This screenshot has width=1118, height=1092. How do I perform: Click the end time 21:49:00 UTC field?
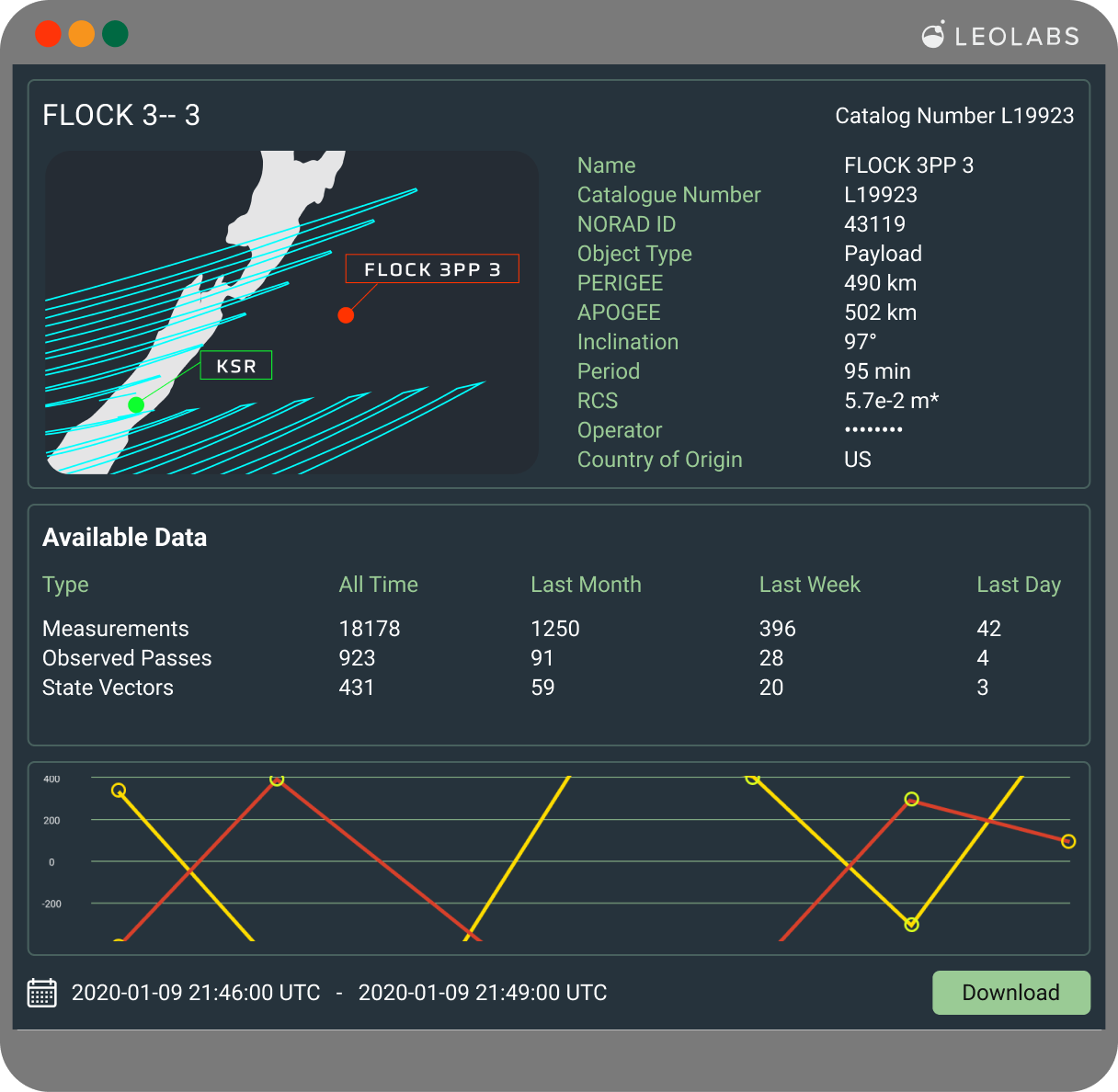pos(483,993)
